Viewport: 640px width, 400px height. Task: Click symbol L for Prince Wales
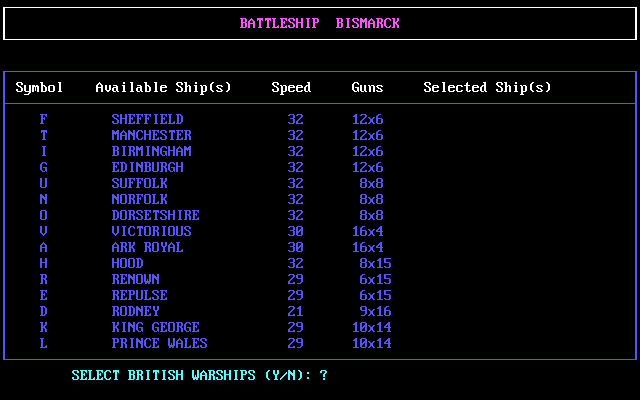(x=43, y=343)
